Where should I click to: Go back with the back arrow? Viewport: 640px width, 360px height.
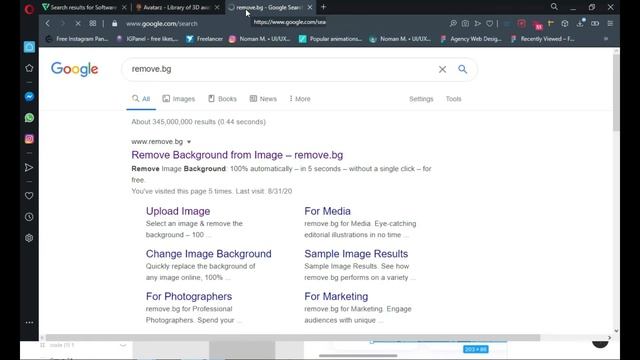click(x=48, y=24)
